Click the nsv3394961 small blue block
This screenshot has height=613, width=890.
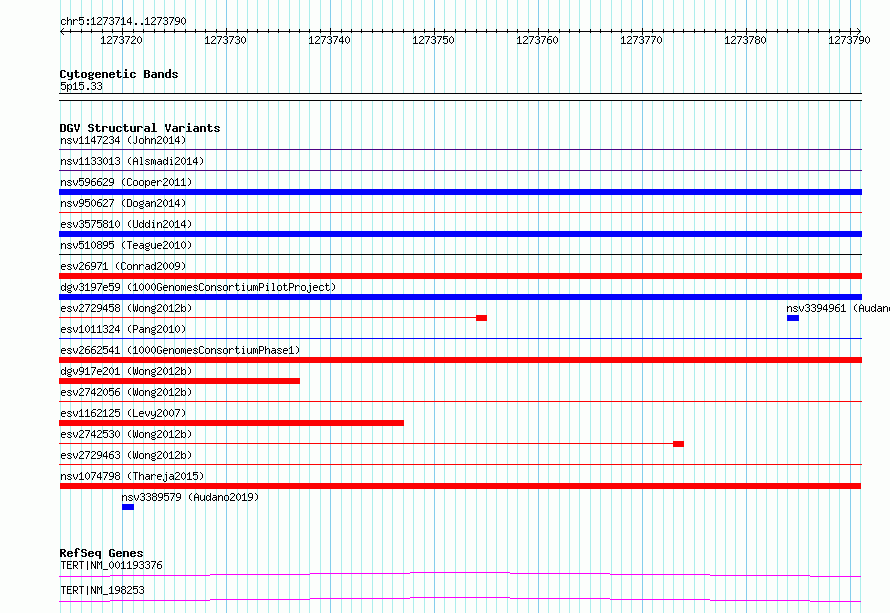point(793,318)
